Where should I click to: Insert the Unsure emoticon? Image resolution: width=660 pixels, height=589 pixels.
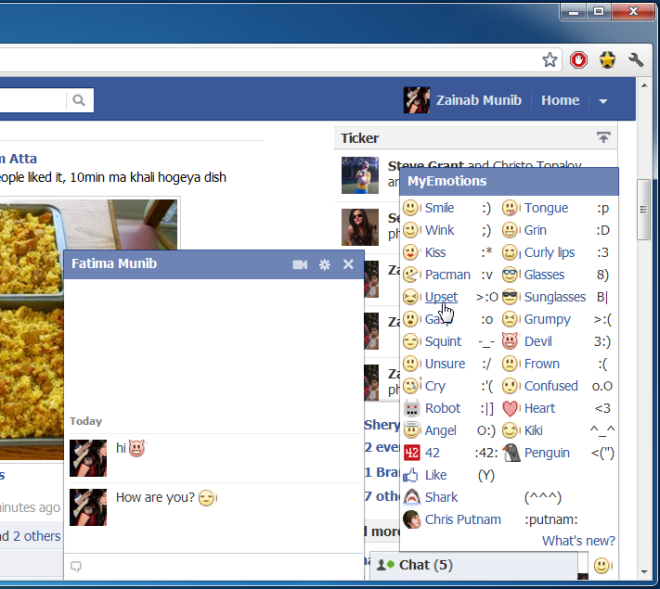445,364
